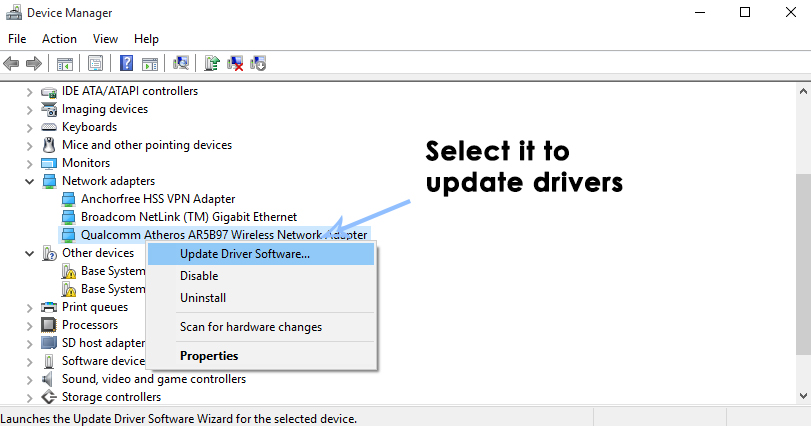Viewport: 811px width, 426px height.
Task: Choose Properties from the context menu
Action: point(261,356)
